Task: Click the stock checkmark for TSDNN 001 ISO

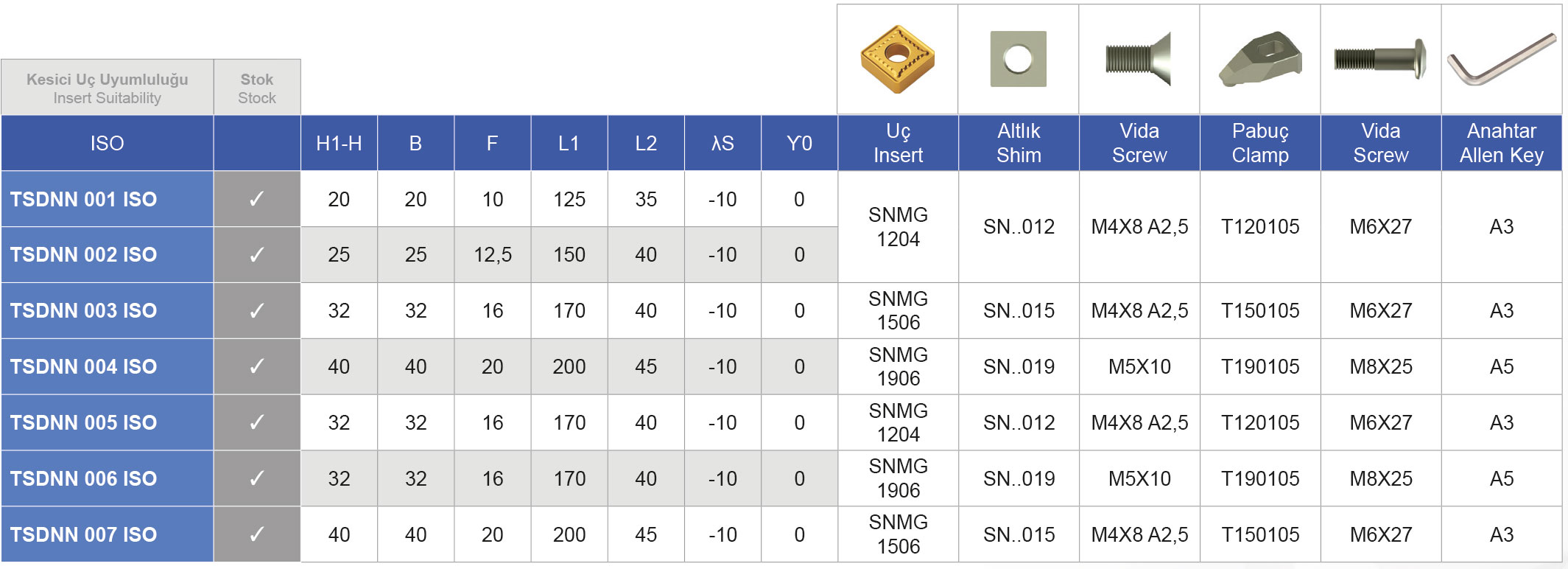Action: (257, 199)
